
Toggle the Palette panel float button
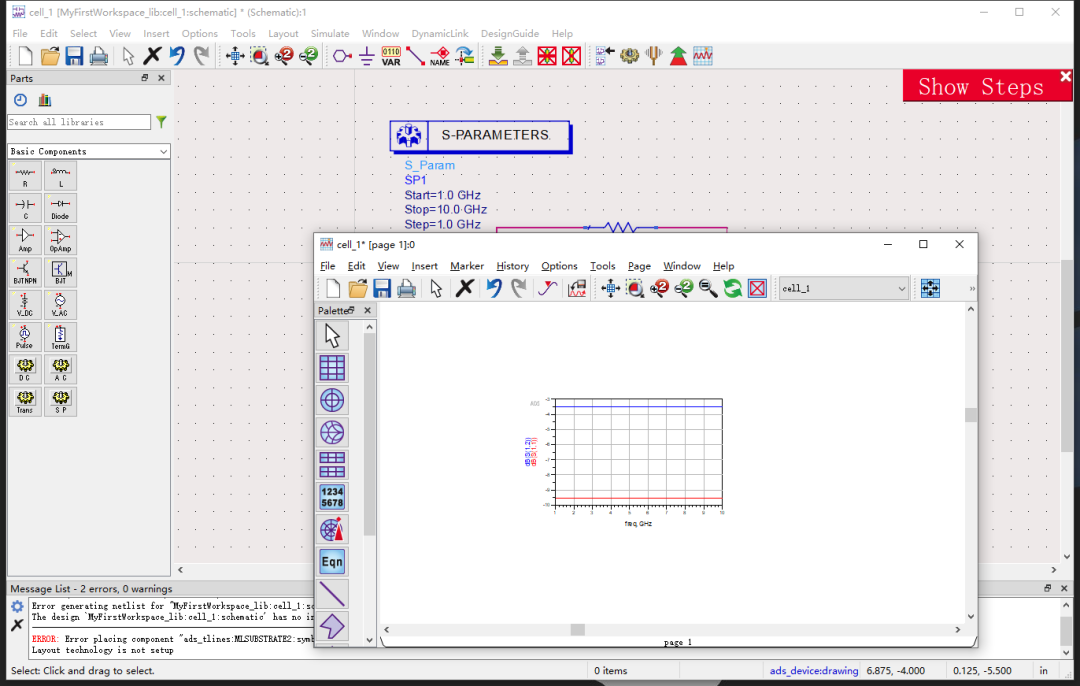click(351, 311)
